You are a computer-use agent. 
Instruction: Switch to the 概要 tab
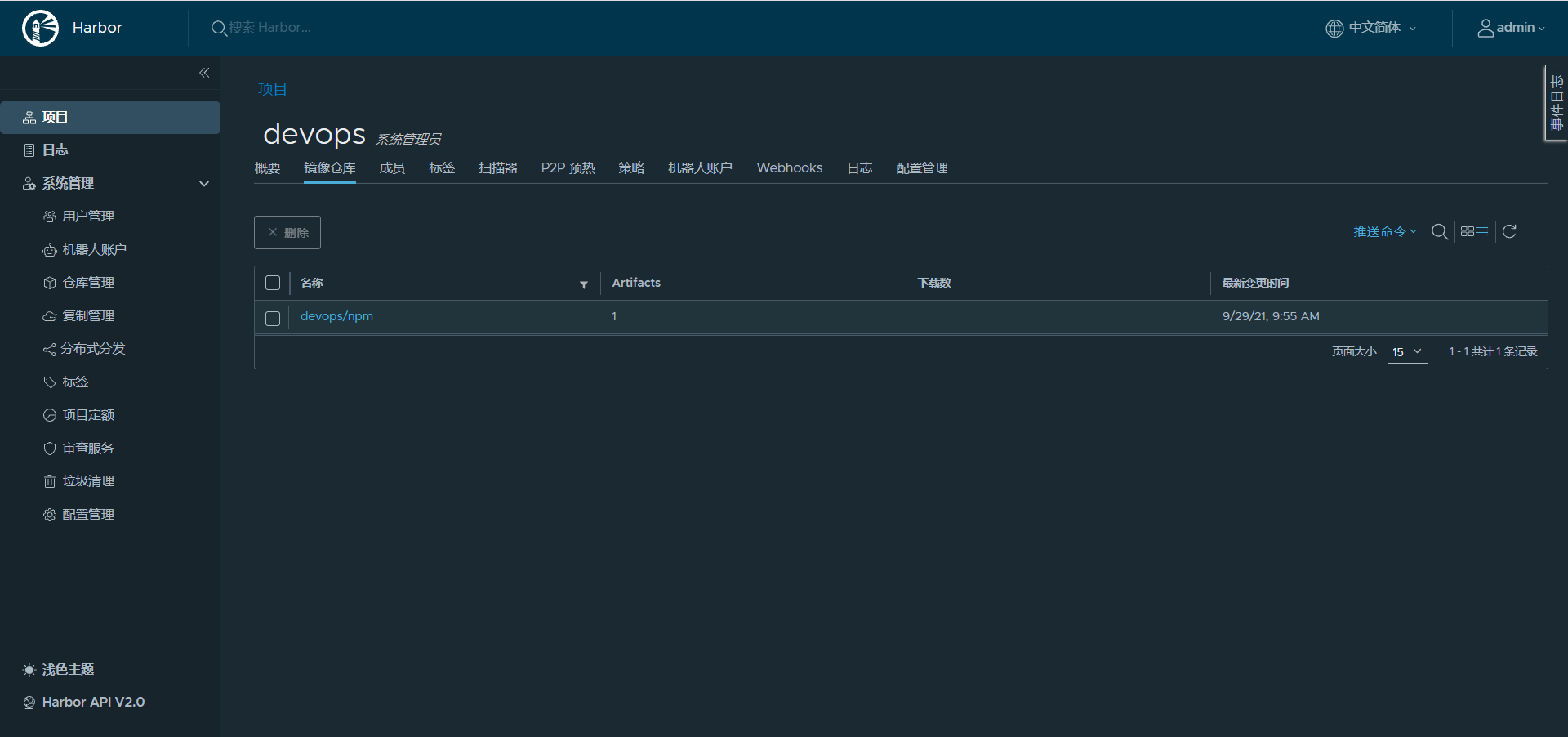tap(268, 168)
